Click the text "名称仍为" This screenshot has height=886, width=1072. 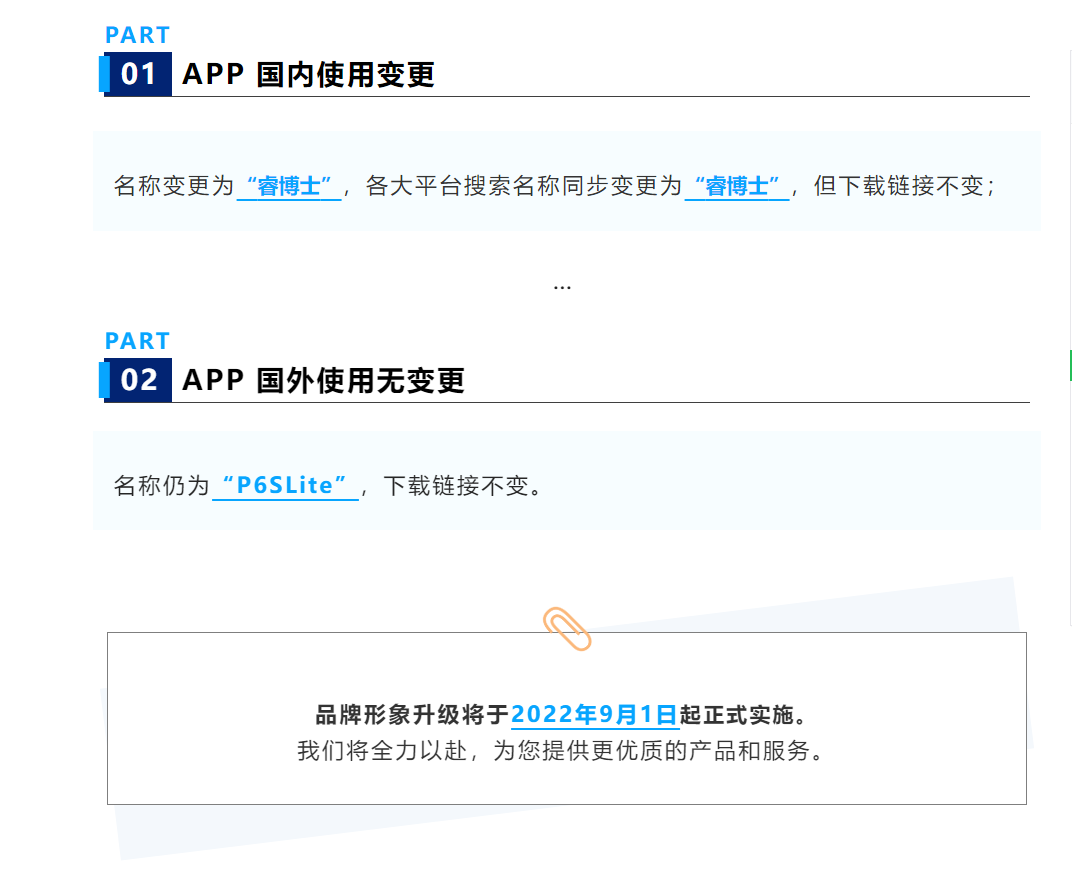point(161,485)
